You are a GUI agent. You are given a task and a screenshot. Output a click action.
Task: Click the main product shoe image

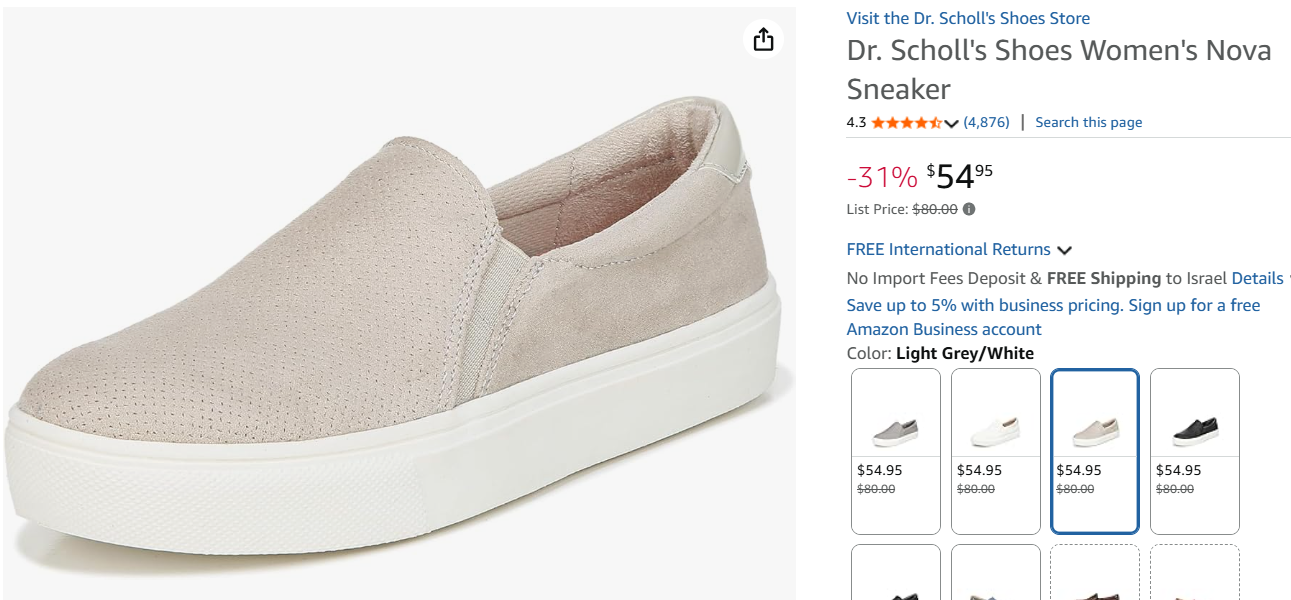[400, 320]
